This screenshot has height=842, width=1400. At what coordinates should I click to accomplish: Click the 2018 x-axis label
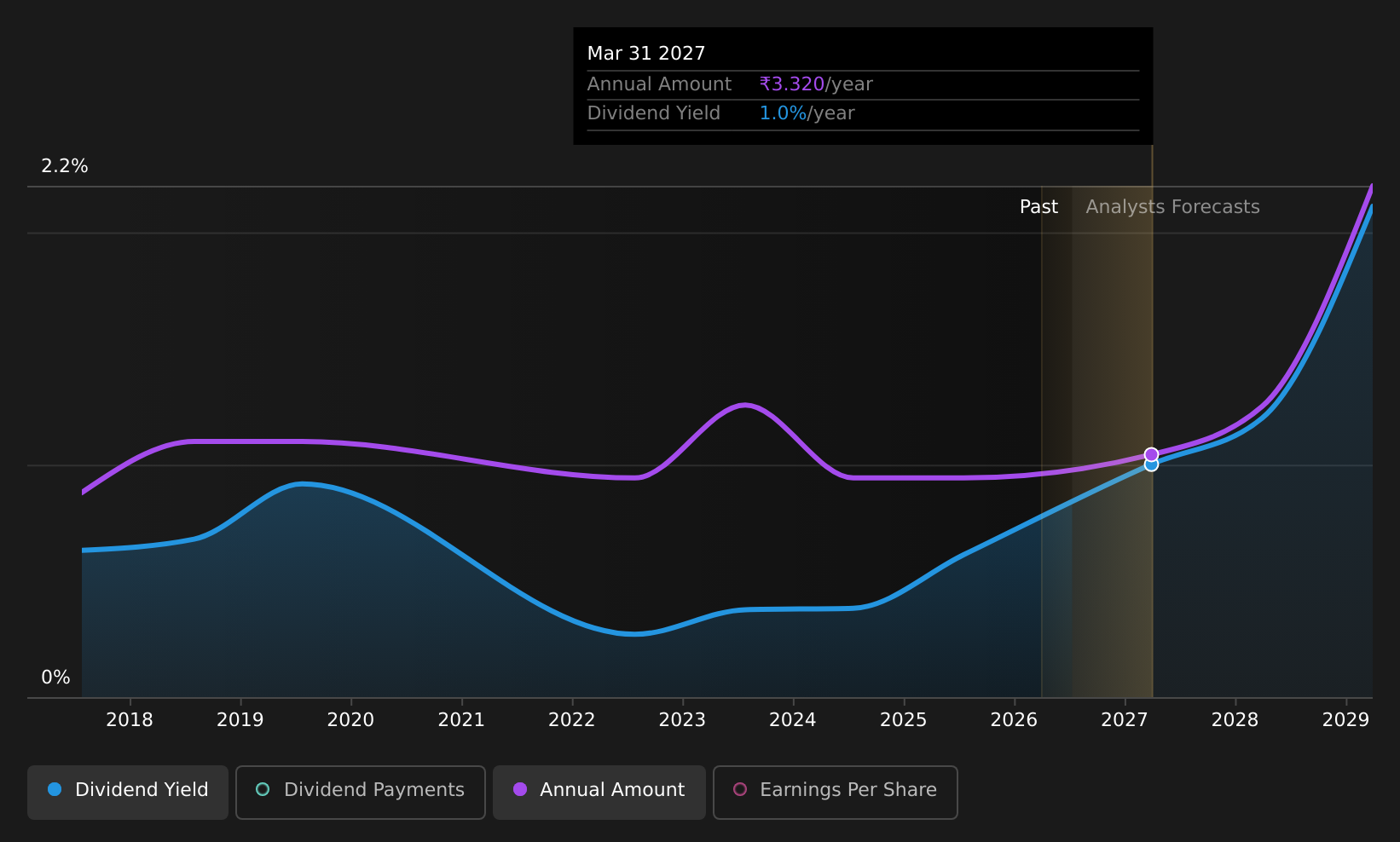click(x=130, y=720)
